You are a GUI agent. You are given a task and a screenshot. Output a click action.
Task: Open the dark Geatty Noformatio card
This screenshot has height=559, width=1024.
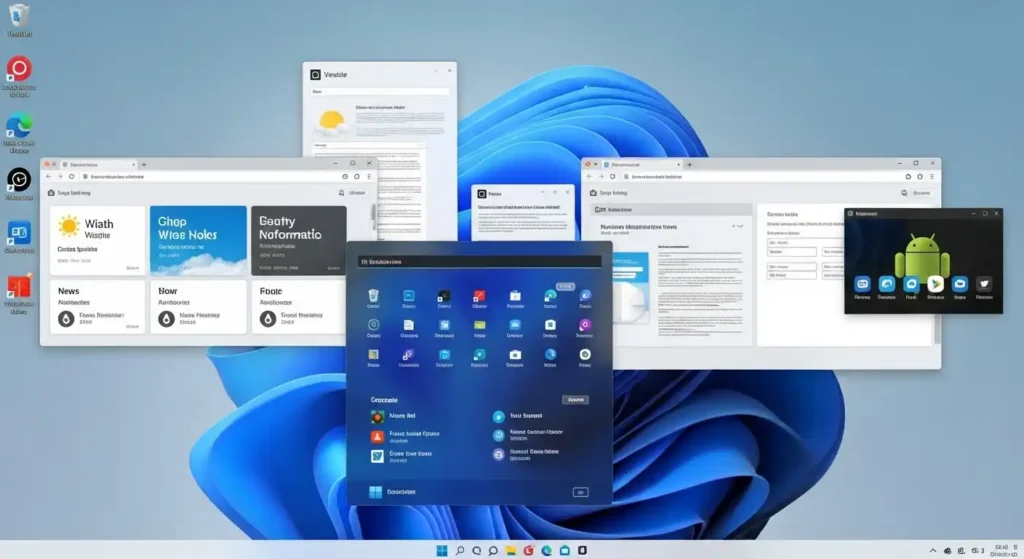click(299, 240)
